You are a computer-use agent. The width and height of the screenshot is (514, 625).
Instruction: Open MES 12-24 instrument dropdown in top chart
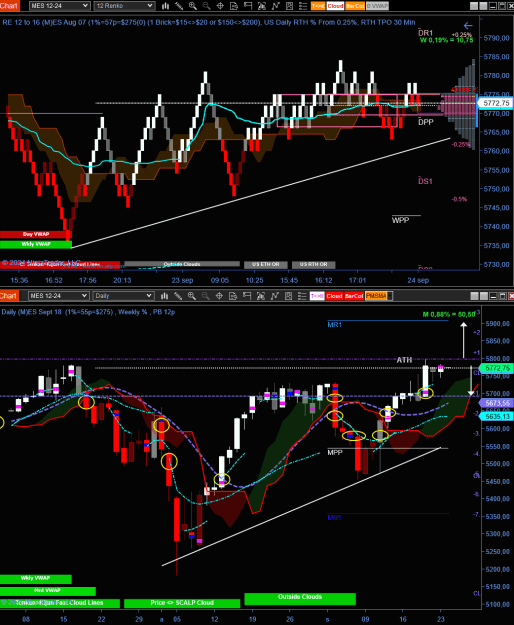click(59, 6)
